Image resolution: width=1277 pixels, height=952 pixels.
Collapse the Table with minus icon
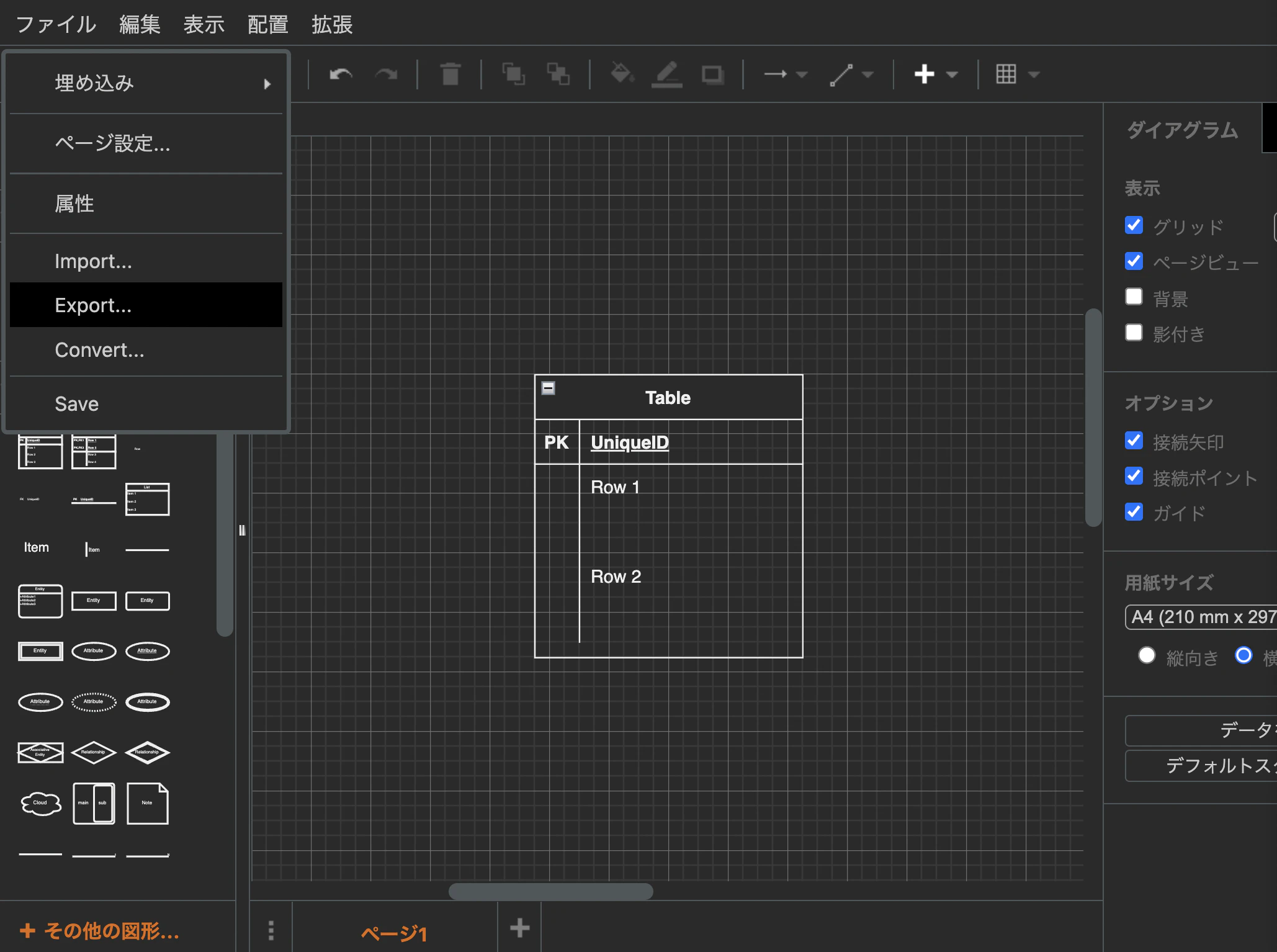click(x=548, y=388)
